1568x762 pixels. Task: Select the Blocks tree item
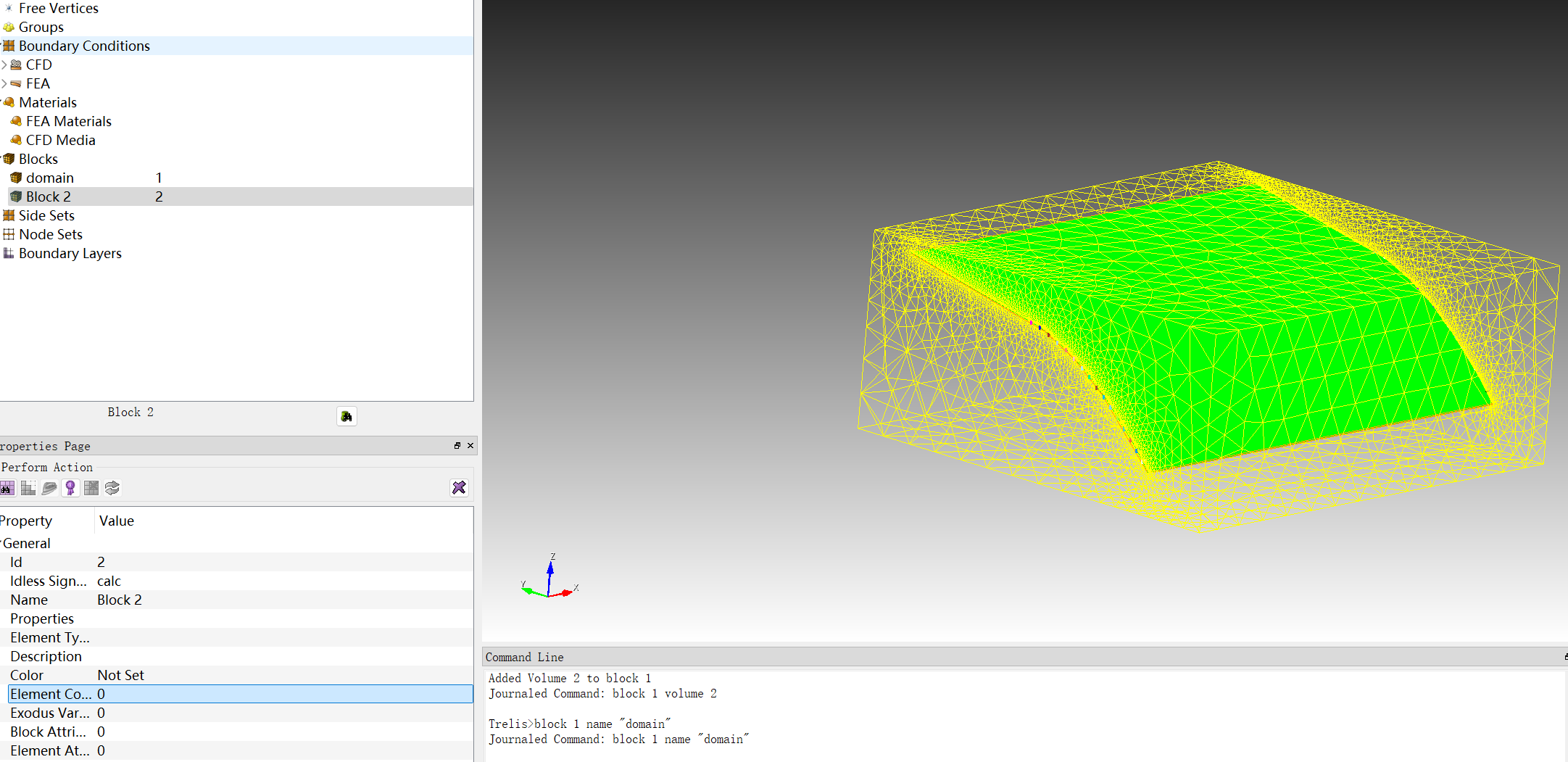[x=38, y=159]
